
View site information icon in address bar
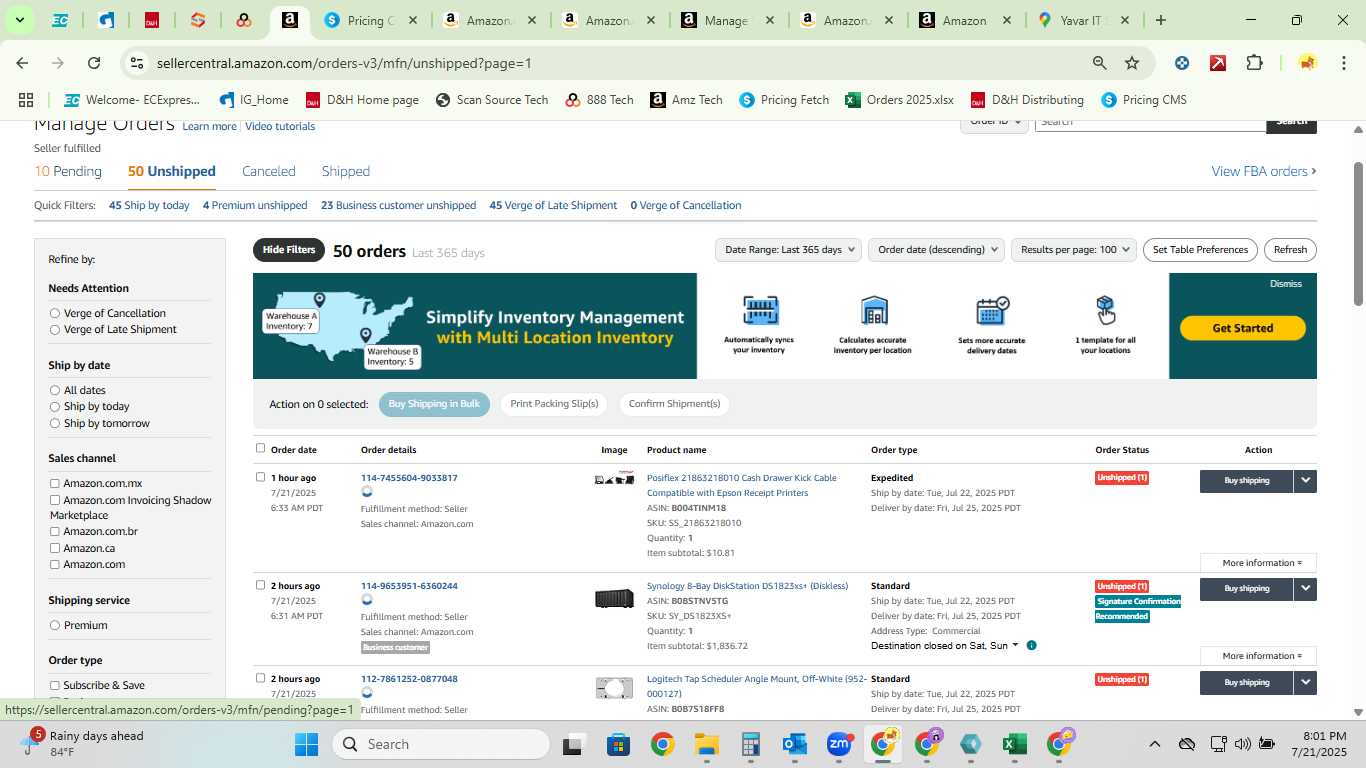pyautogui.click(x=137, y=63)
